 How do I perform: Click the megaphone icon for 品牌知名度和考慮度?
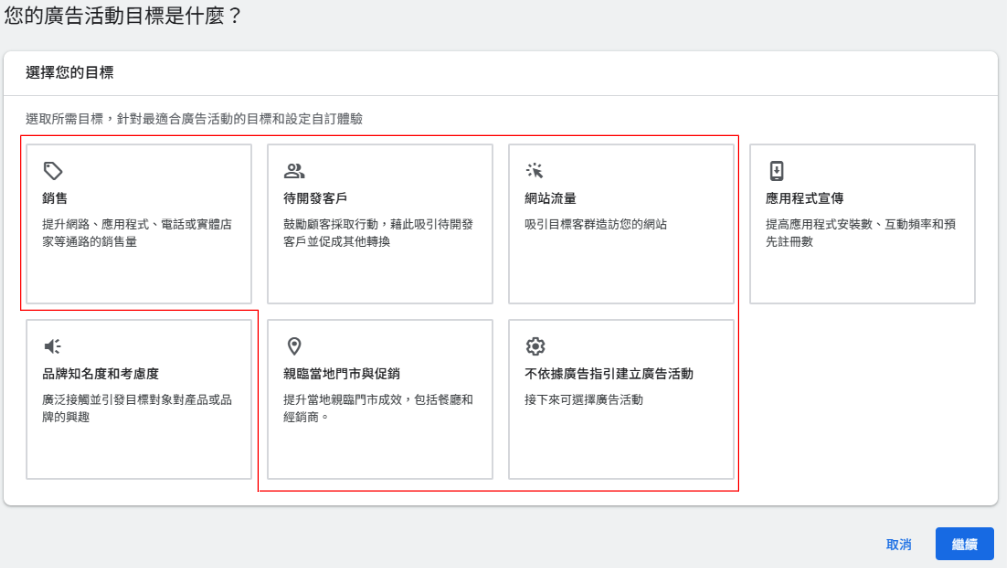pos(52,346)
